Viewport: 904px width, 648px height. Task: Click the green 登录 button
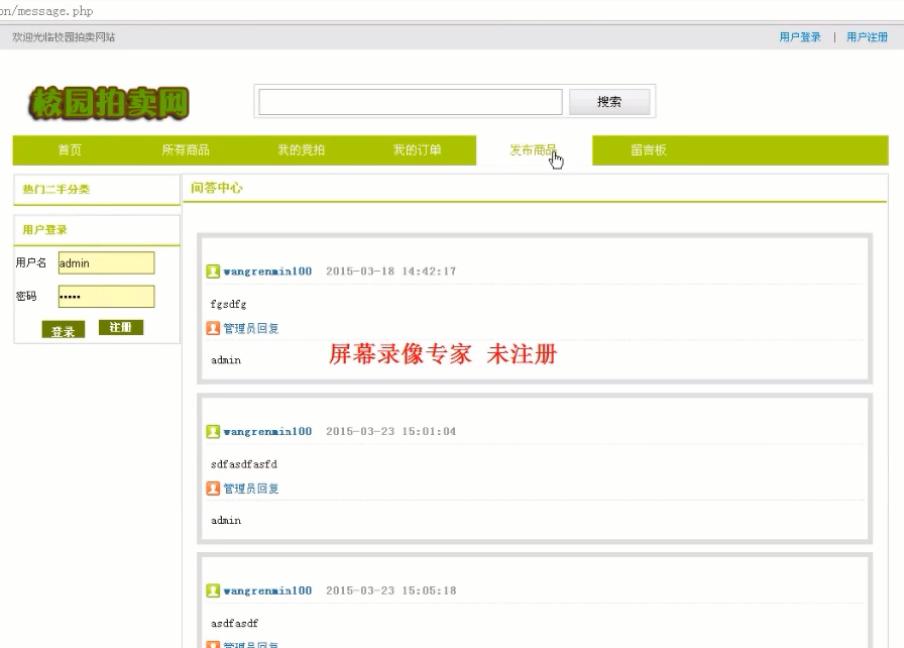point(63,331)
